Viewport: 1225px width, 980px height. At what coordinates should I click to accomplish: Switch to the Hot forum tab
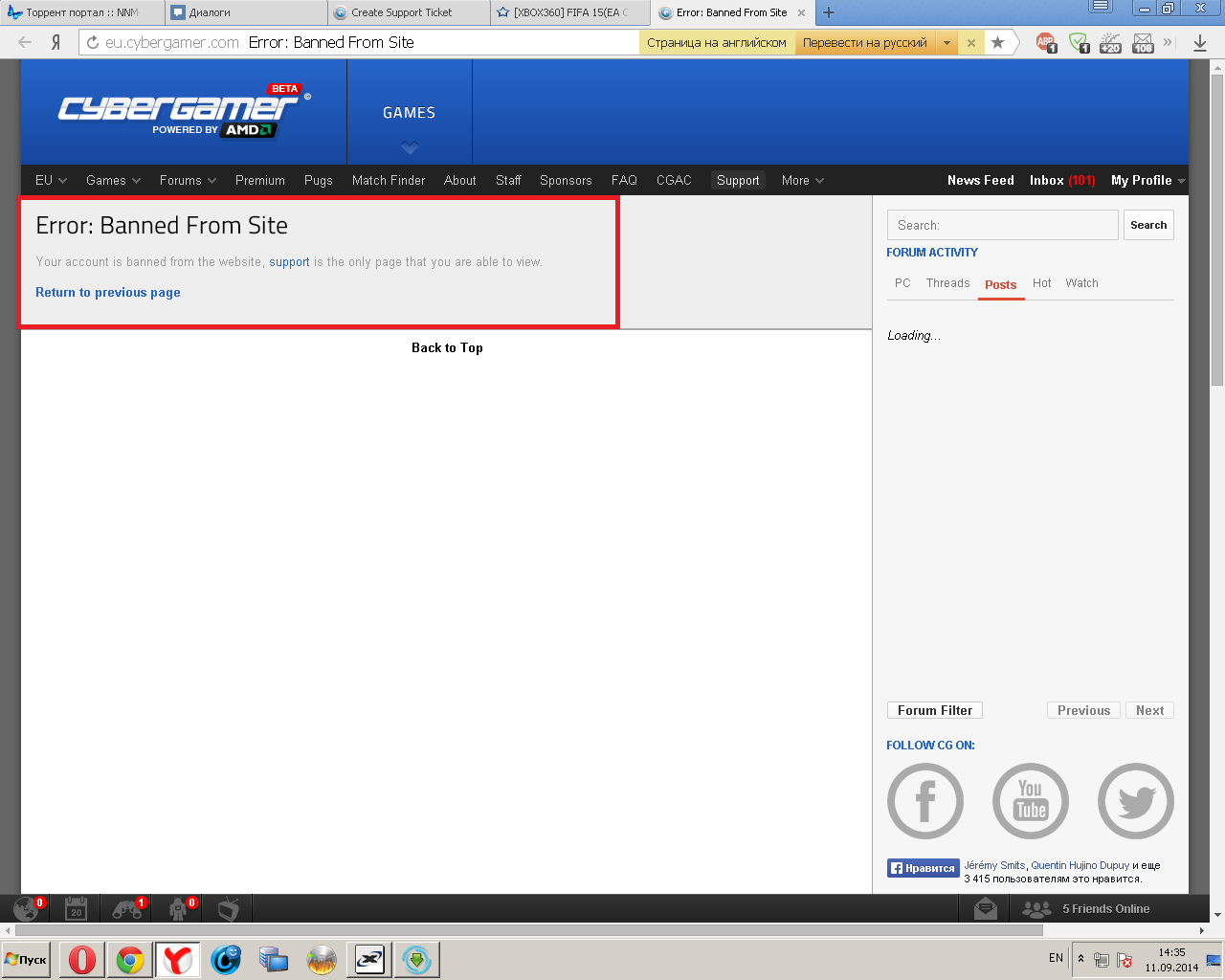coord(1042,283)
